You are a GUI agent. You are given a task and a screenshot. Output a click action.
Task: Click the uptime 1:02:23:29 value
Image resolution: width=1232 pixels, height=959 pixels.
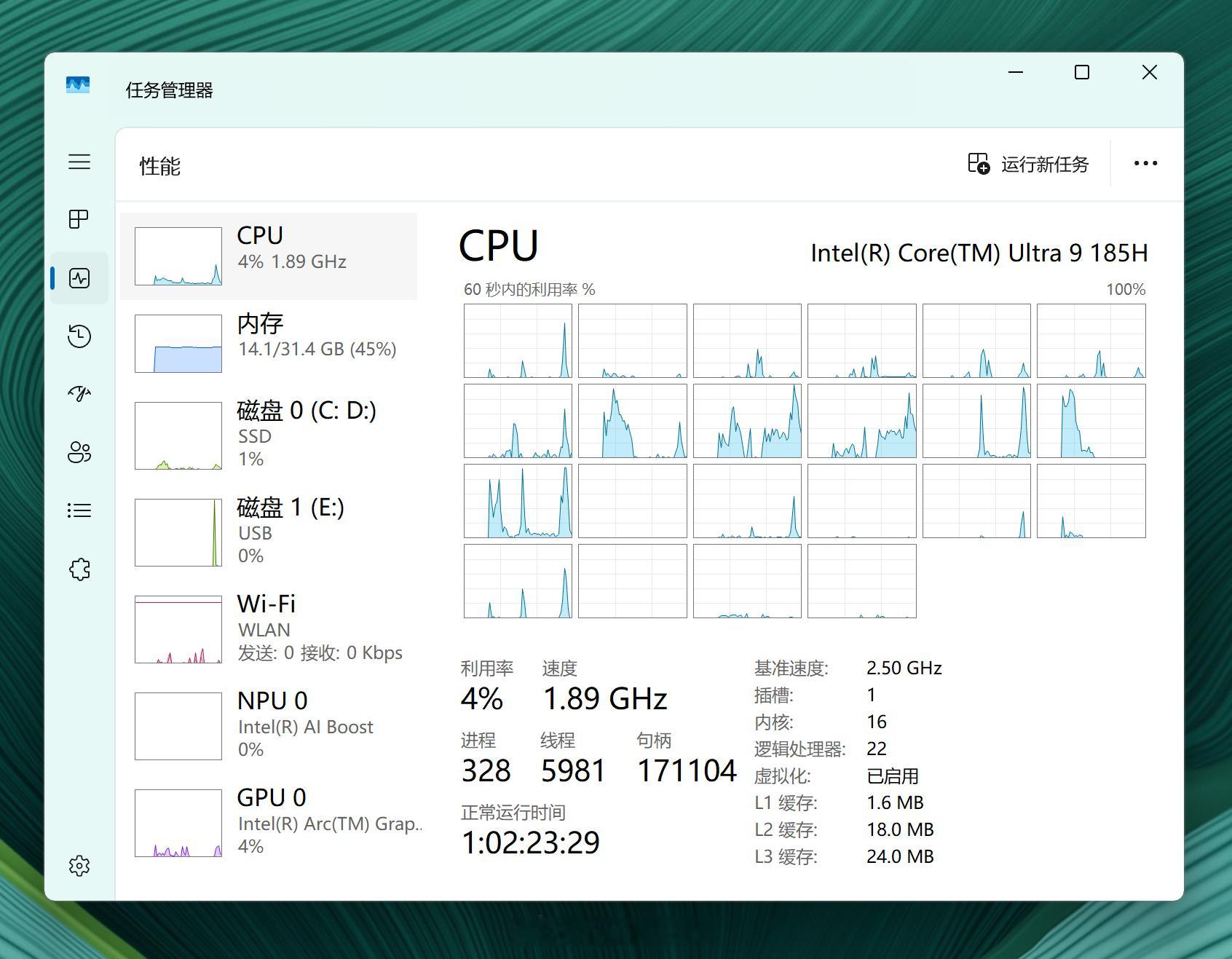531,842
